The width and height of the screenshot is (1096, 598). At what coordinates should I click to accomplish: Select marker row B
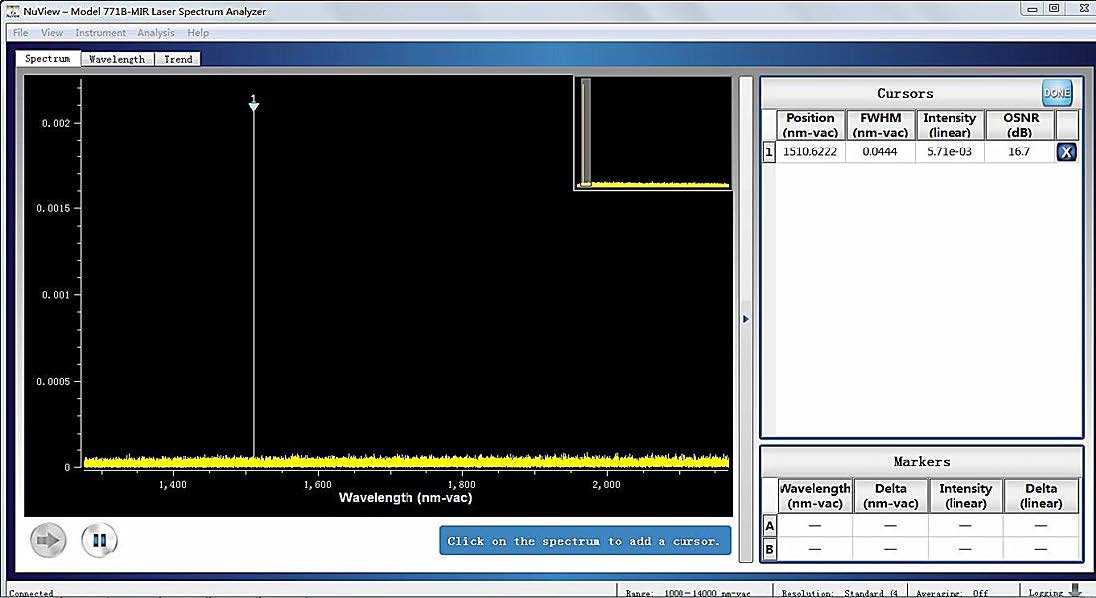pyautogui.click(x=770, y=549)
